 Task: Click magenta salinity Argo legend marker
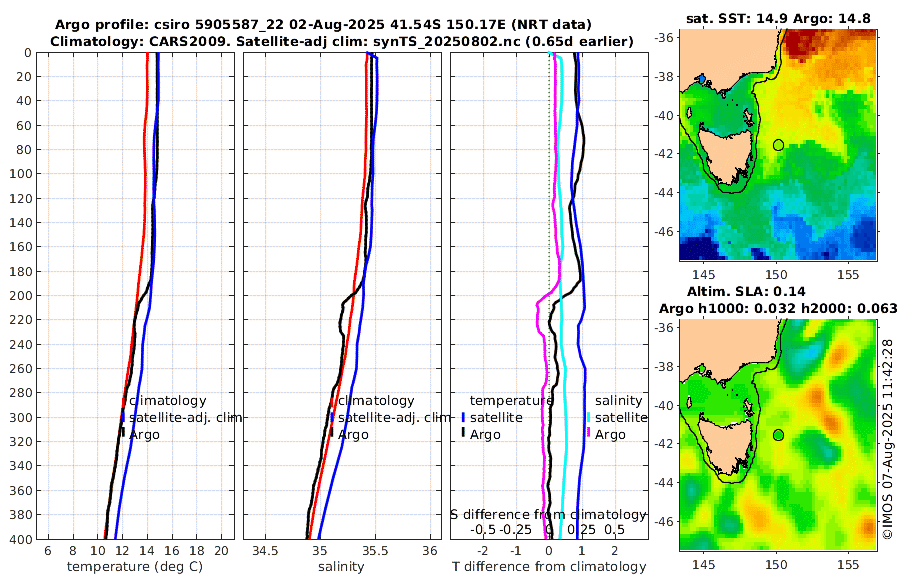[588, 434]
